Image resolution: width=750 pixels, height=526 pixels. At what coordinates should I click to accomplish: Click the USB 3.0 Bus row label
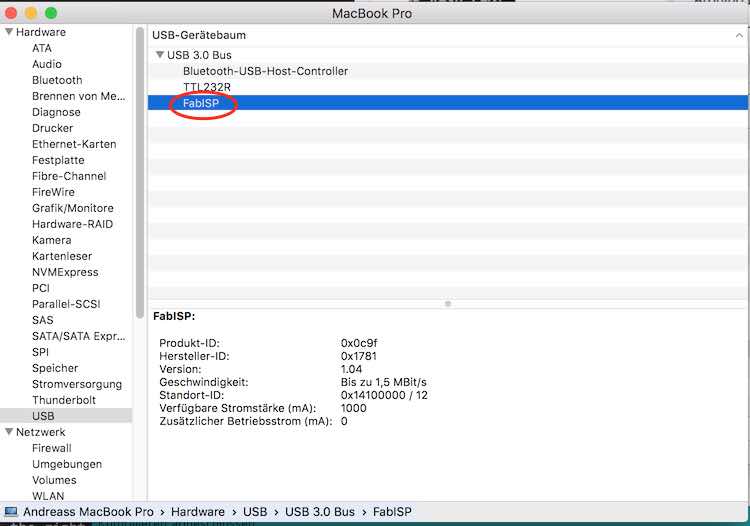(x=199, y=55)
